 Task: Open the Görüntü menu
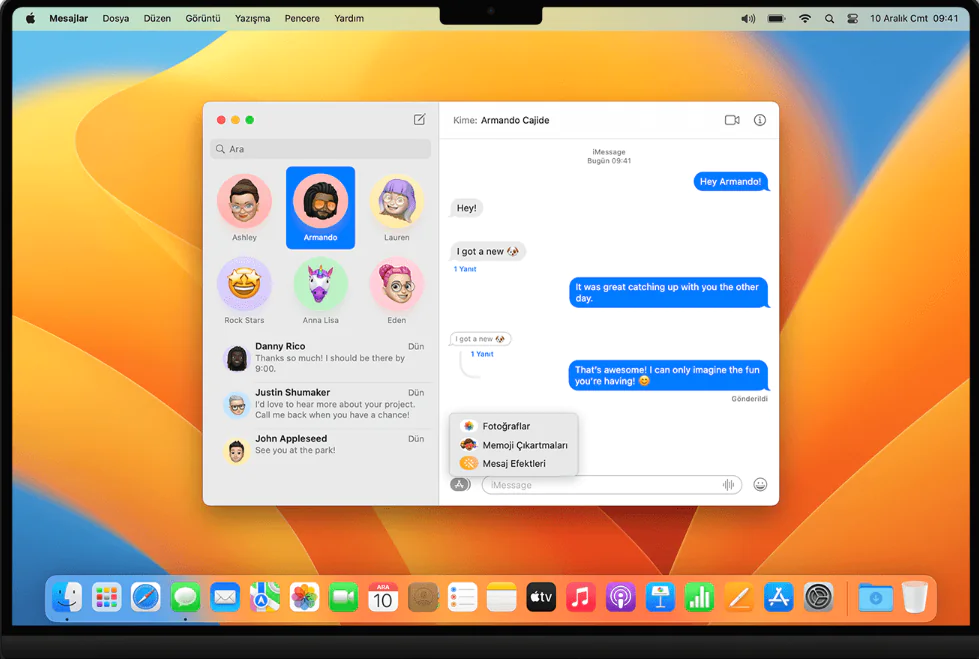click(x=203, y=18)
